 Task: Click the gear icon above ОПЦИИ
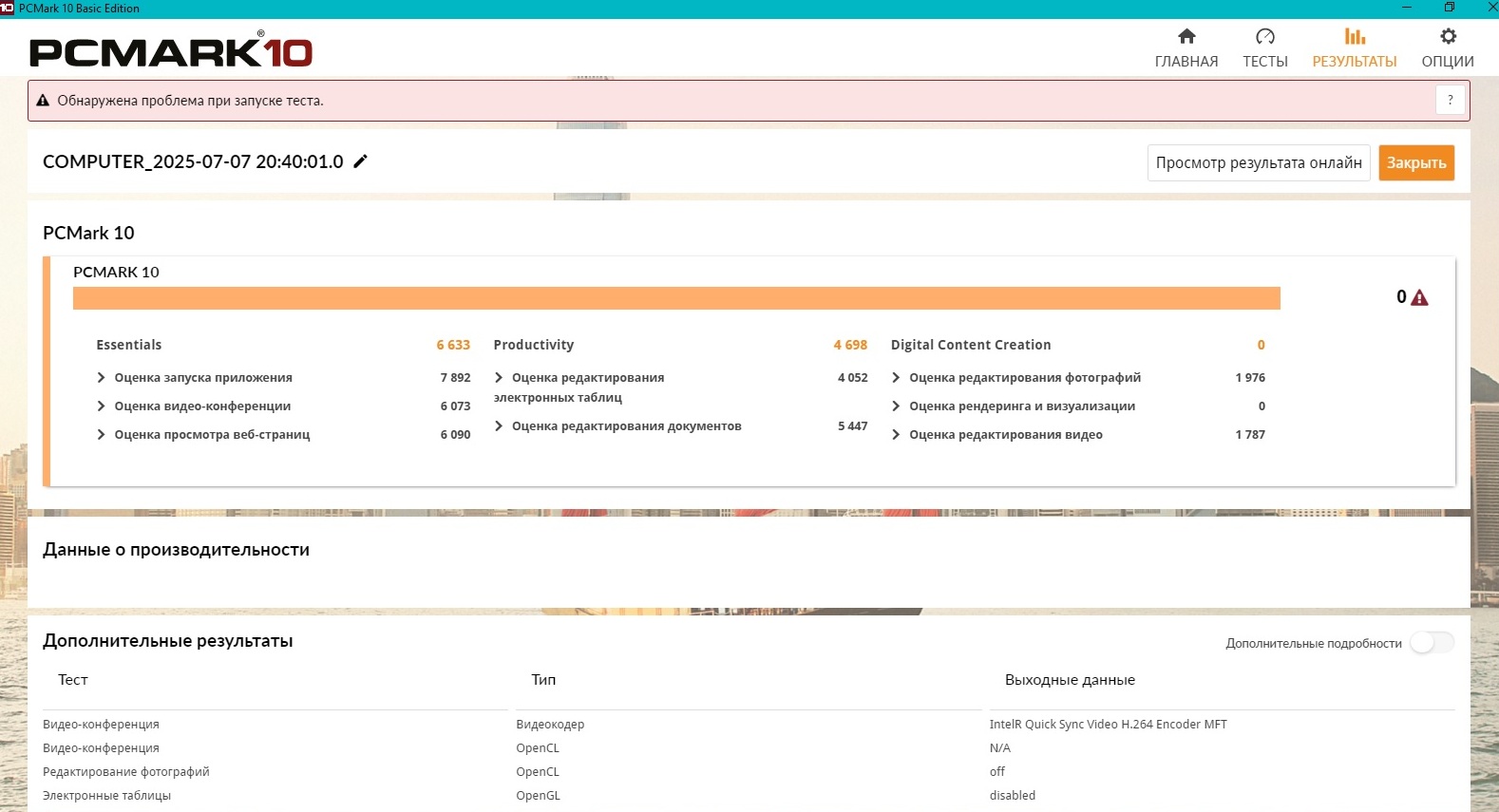tap(1448, 36)
